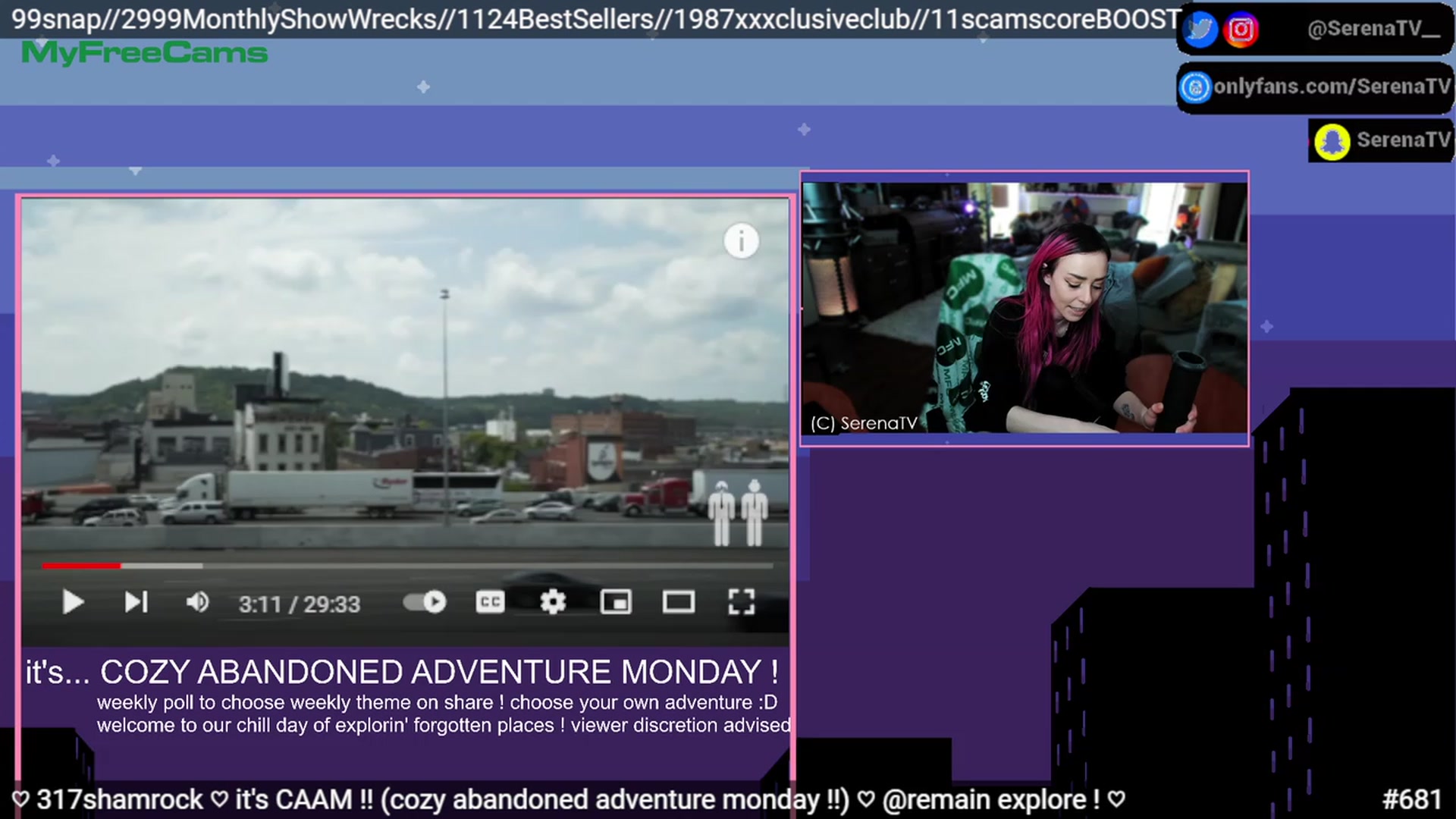Click the Snapchat ghost icon
This screenshot has height=819, width=1456.
pyautogui.click(x=1332, y=141)
